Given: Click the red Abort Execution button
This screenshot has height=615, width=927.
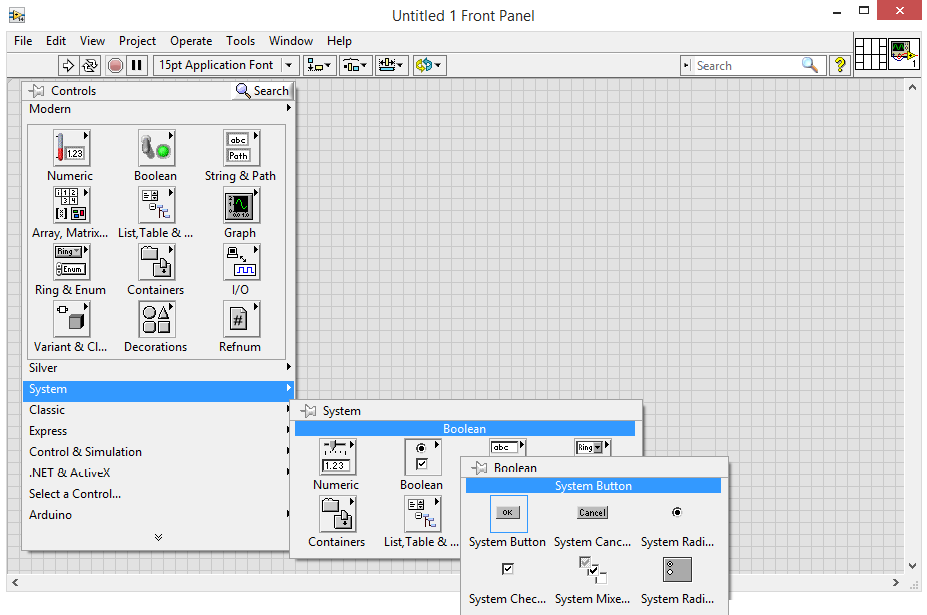Looking at the screenshot, I should [x=115, y=65].
